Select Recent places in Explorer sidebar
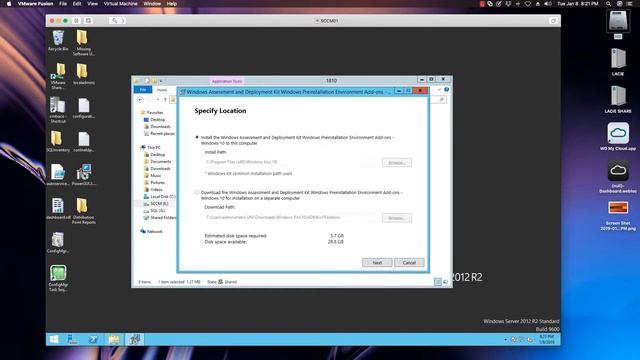Image resolution: width=640 pixels, height=360 pixels. 159,133
